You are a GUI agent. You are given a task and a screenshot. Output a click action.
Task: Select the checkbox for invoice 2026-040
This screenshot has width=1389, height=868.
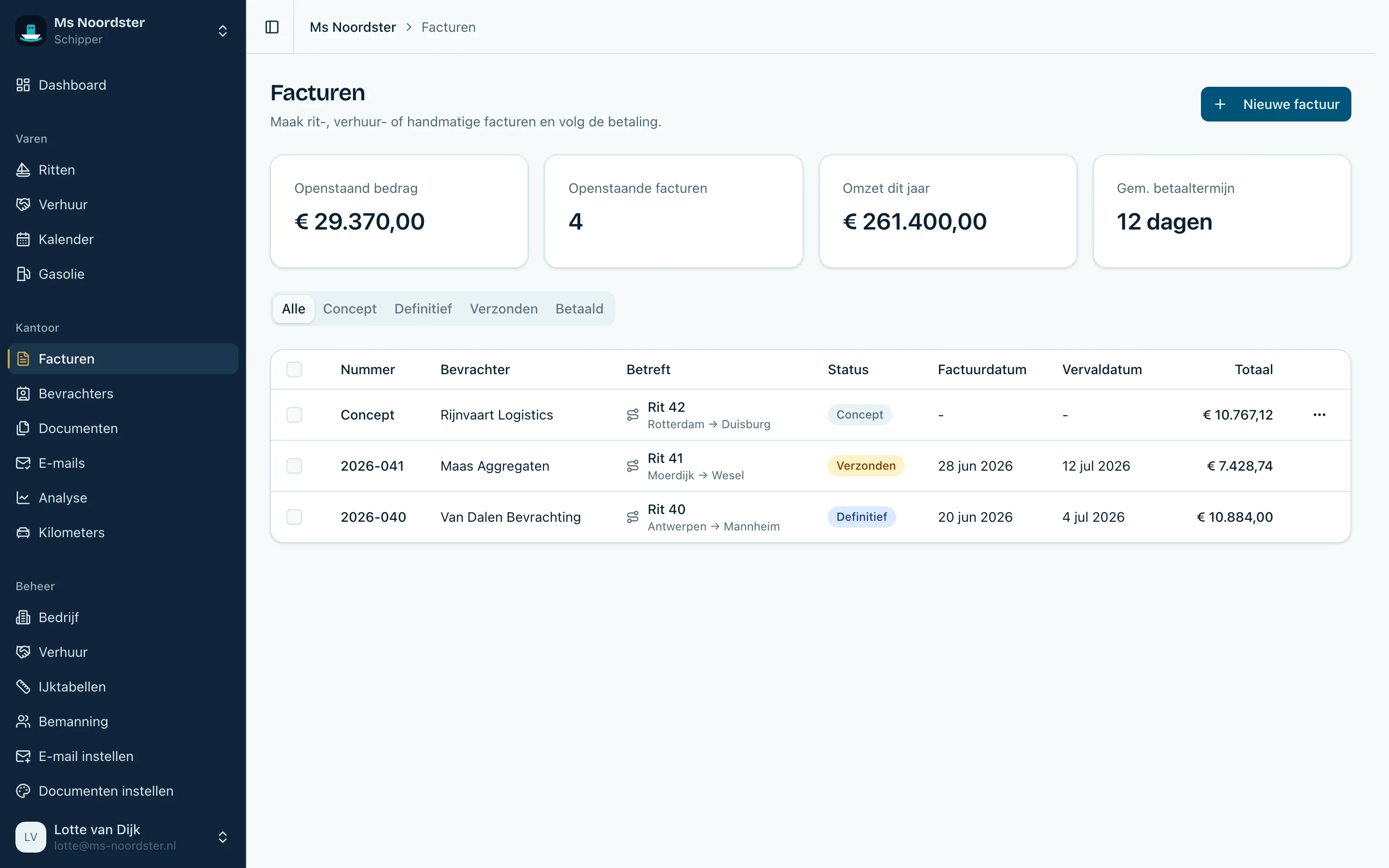pos(294,516)
